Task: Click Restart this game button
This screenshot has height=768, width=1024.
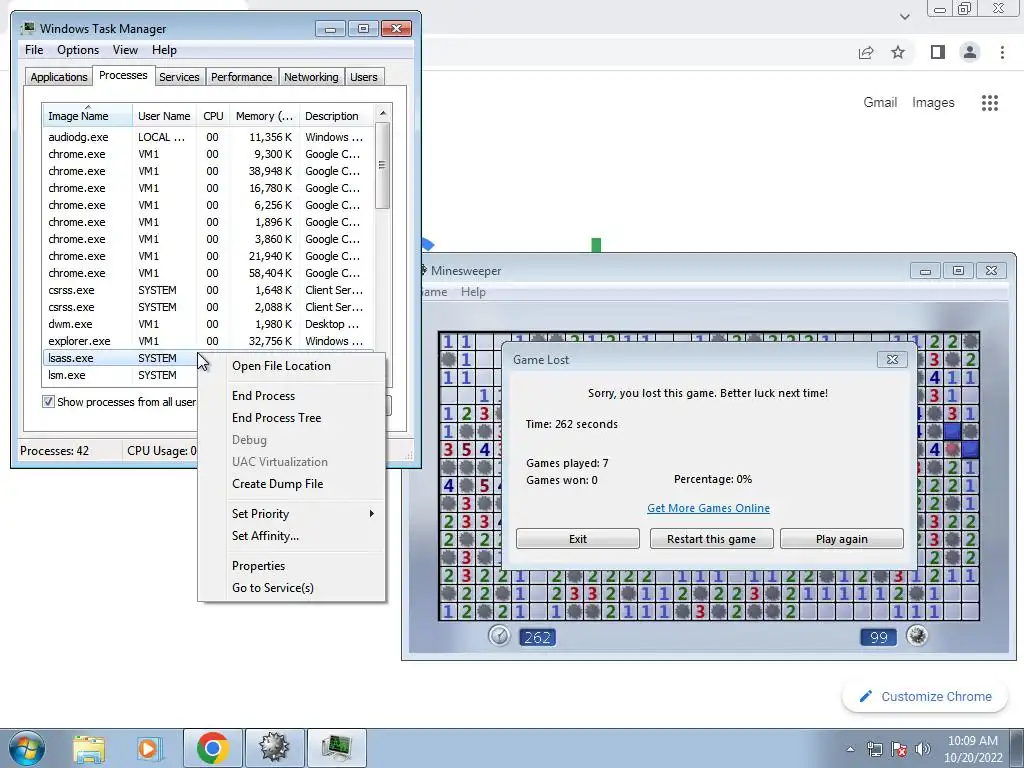Action: 711,539
